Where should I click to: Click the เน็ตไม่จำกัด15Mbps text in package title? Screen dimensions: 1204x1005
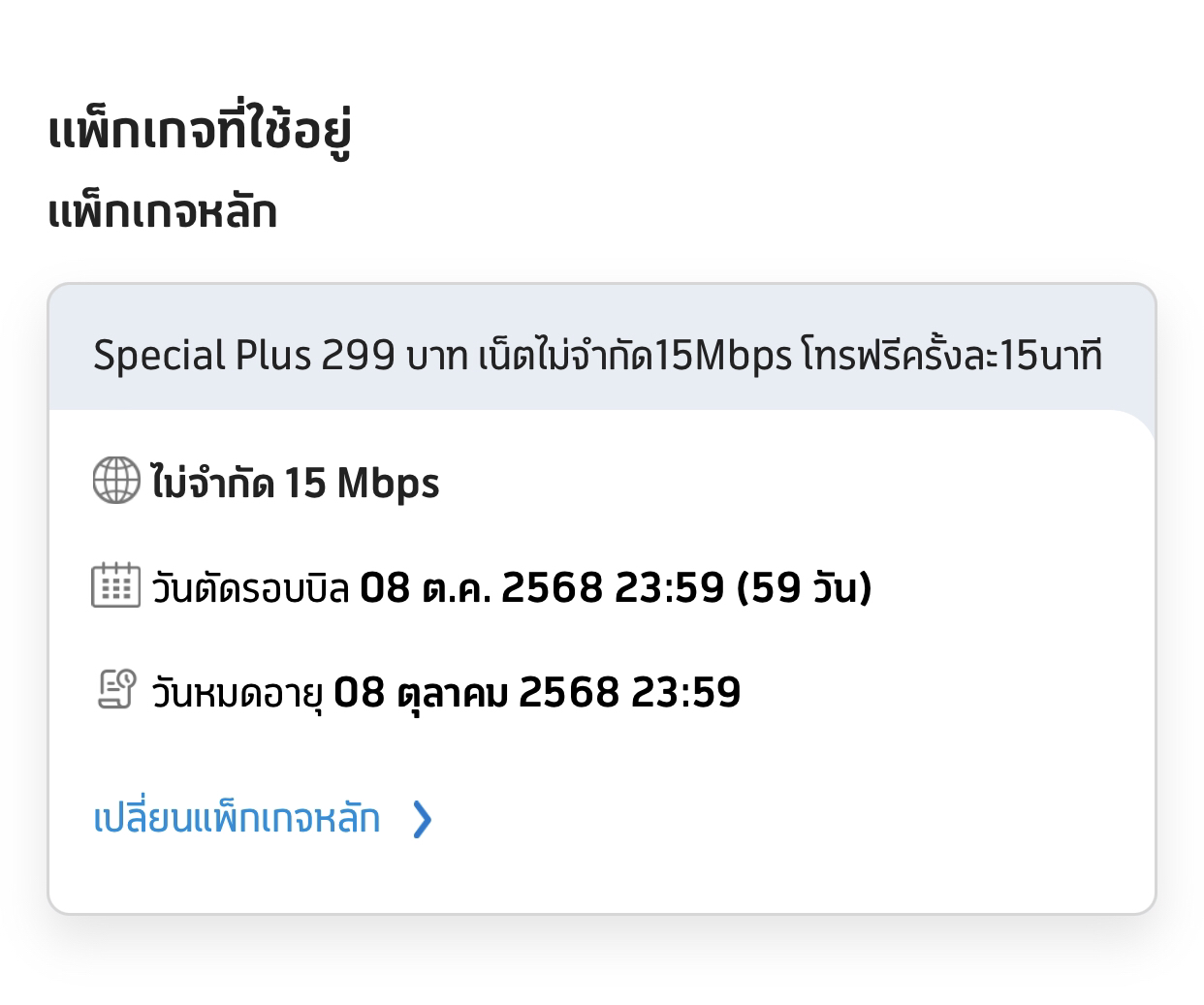point(636,356)
